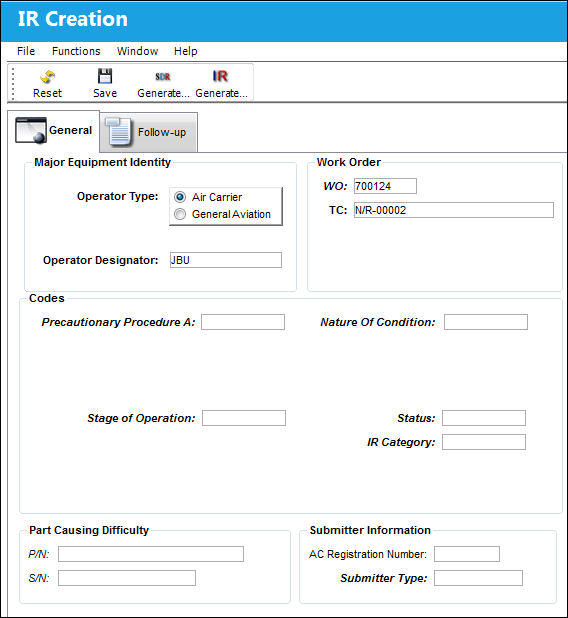Open the Window menu

pos(138,51)
